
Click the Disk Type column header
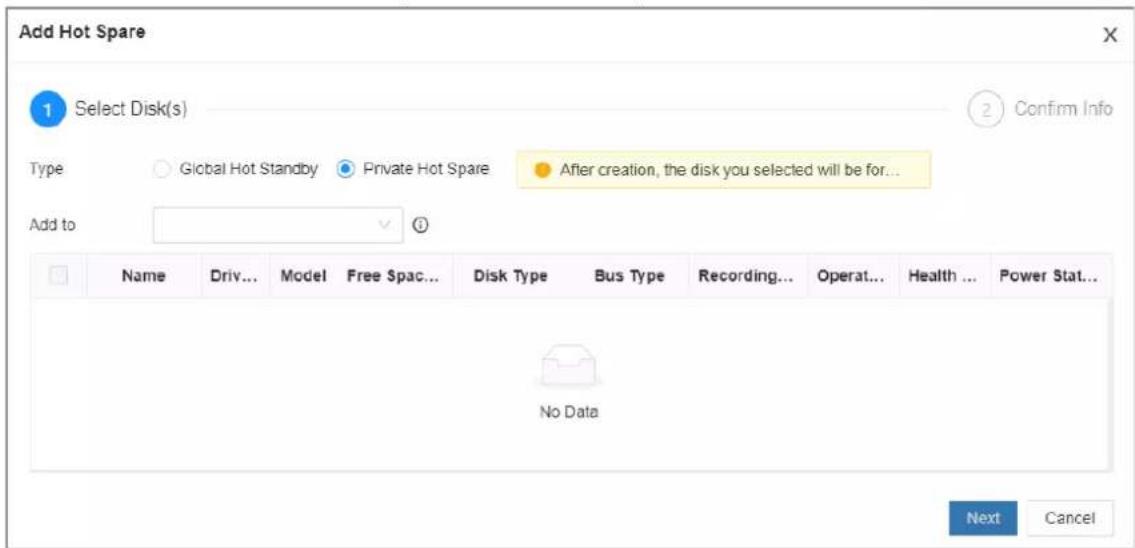(x=510, y=276)
